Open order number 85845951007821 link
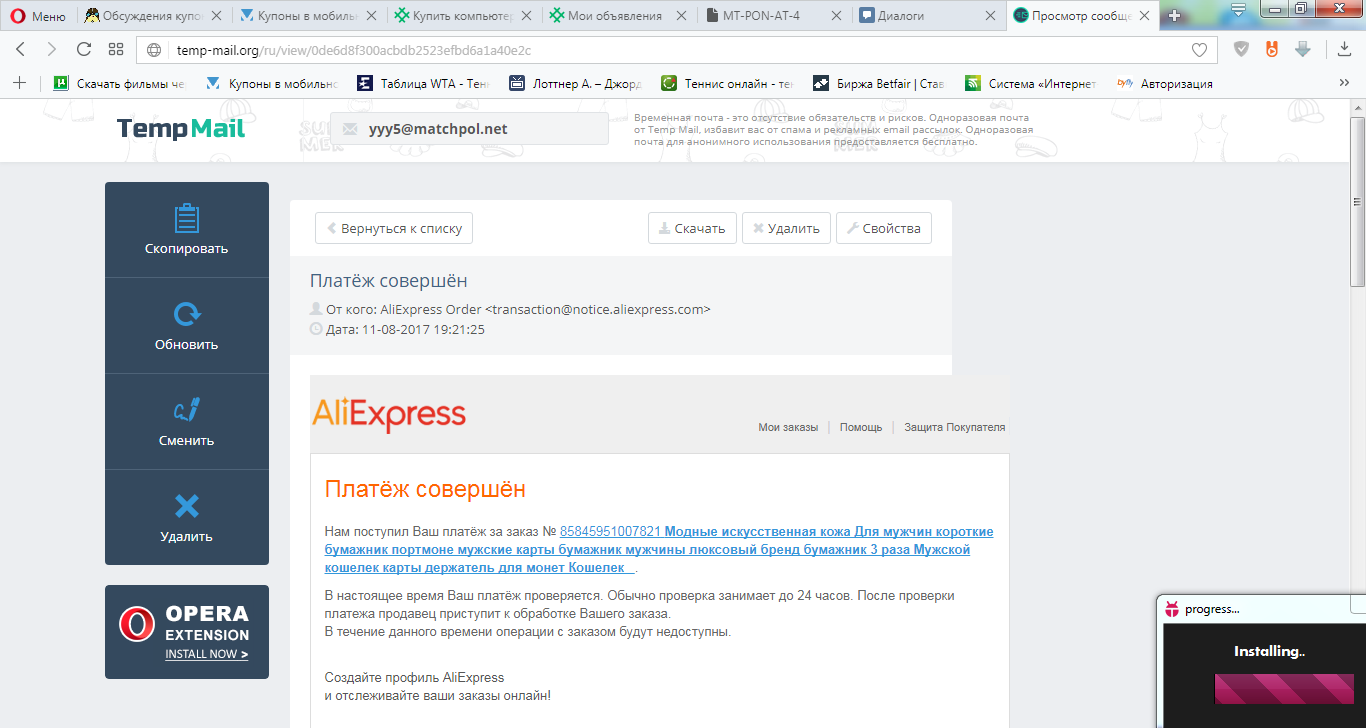Image resolution: width=1366 pixels, height=728 pixels. pos(611,531)
